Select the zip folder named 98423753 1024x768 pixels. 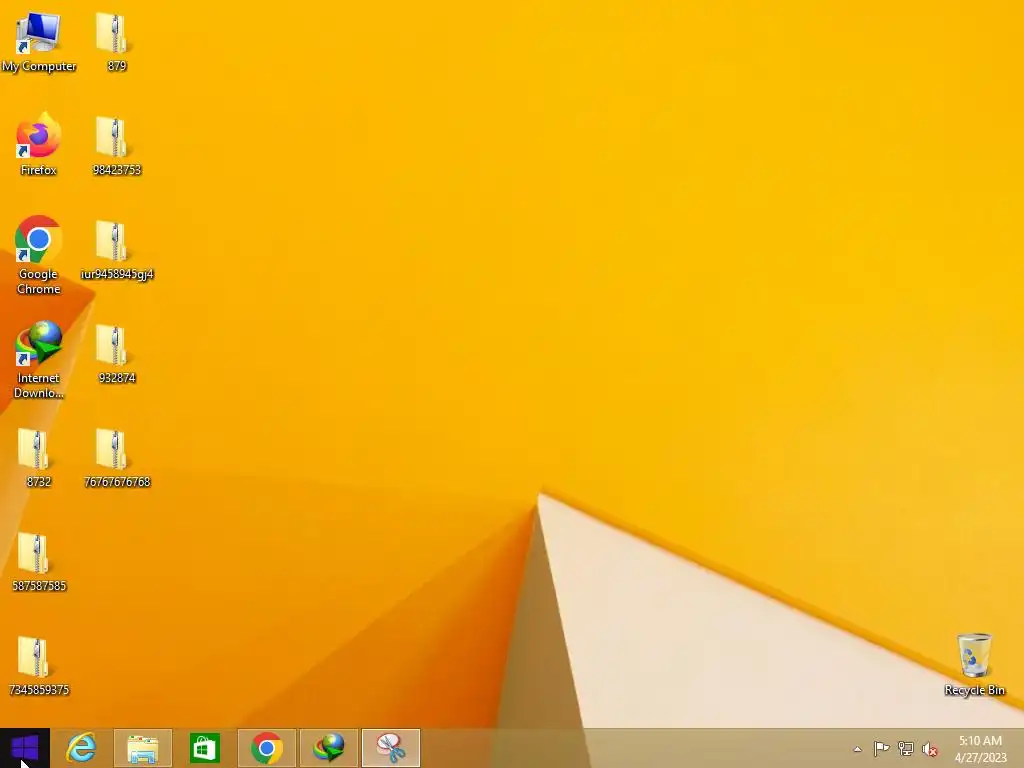coord(116,145)
